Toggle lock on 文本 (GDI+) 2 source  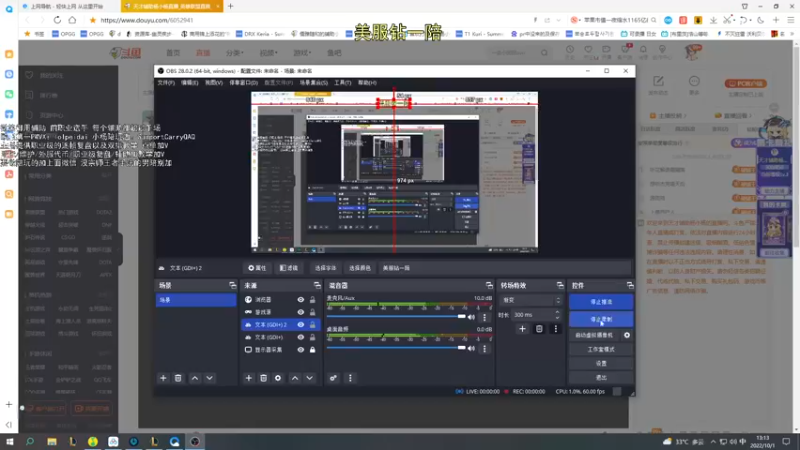point(313,324)
